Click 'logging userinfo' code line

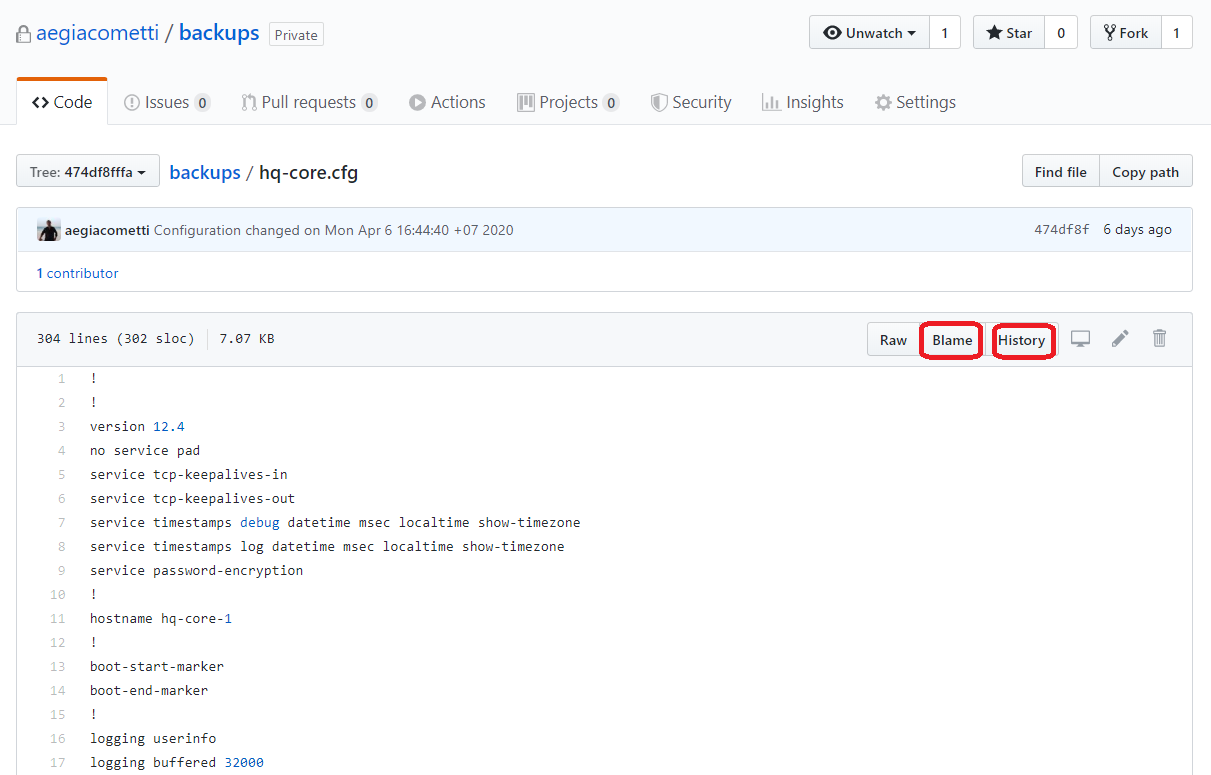[x=153, y=739]
